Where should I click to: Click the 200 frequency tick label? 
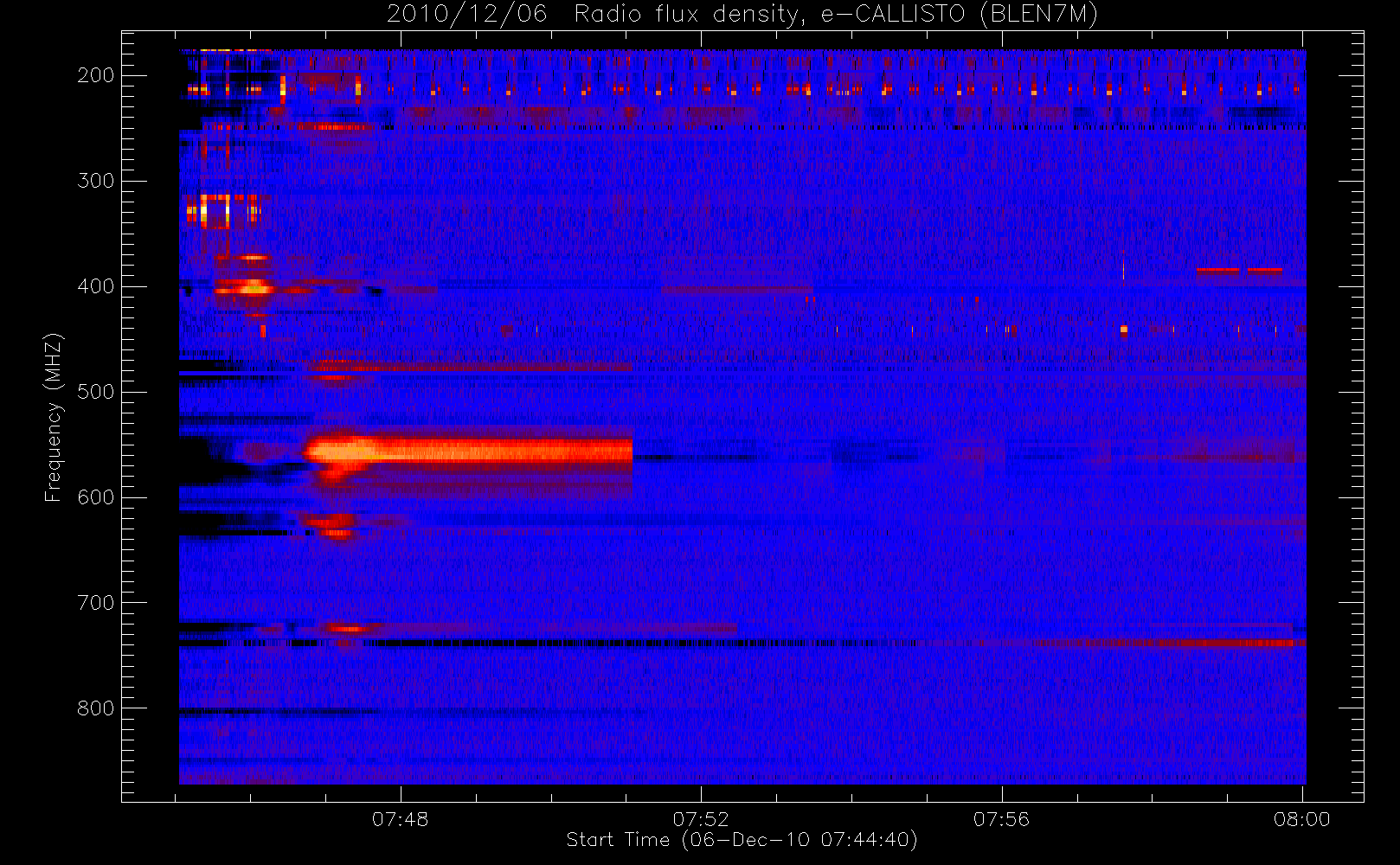click(x=96, y=75)
